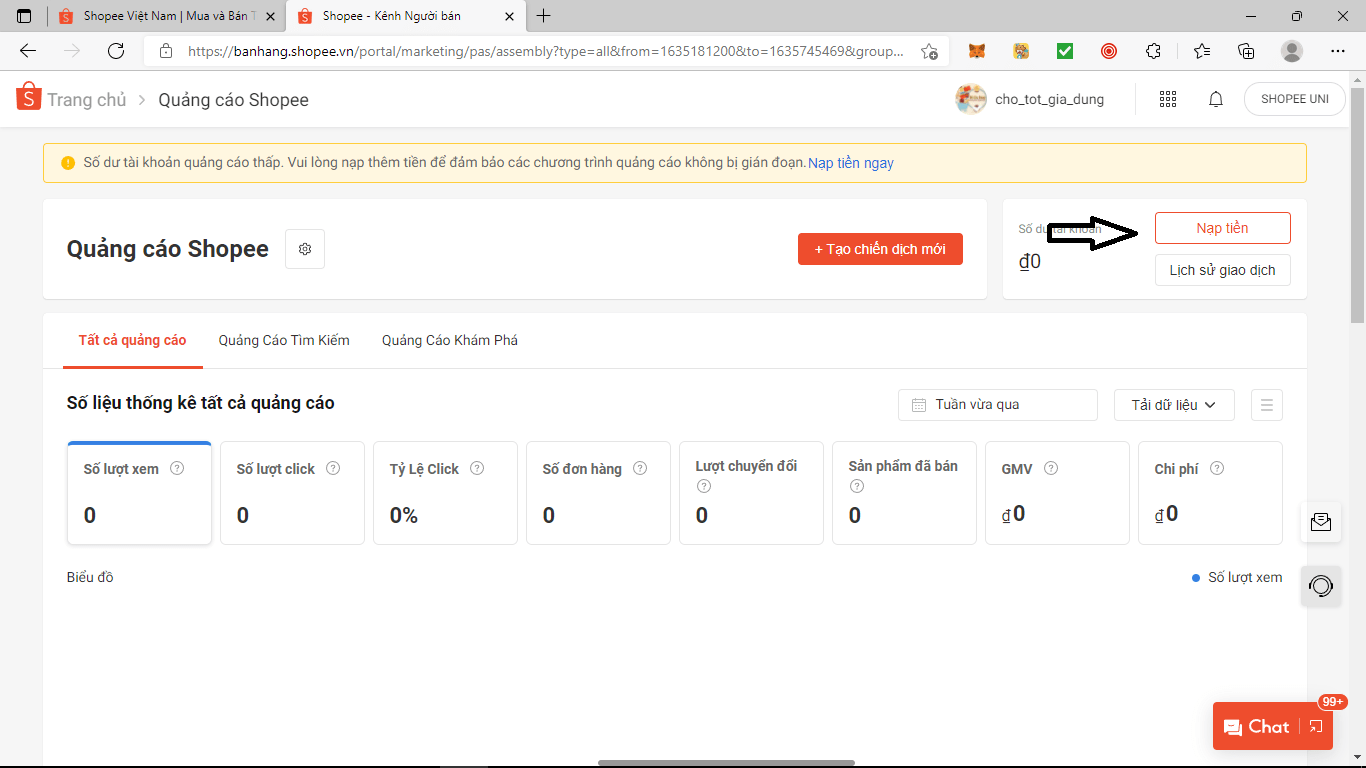Click the Shopee logo in header

[28, 98]
